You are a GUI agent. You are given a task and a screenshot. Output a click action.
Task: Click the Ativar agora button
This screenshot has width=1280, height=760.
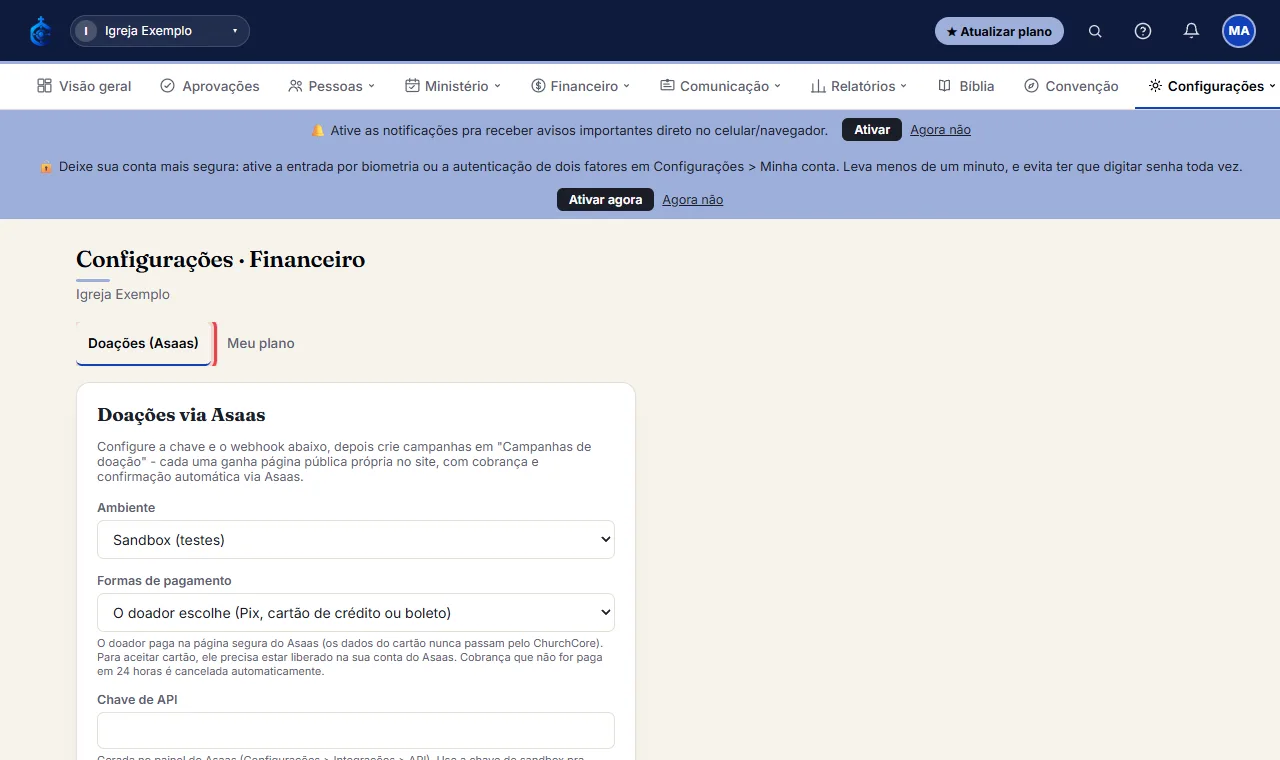605,200
